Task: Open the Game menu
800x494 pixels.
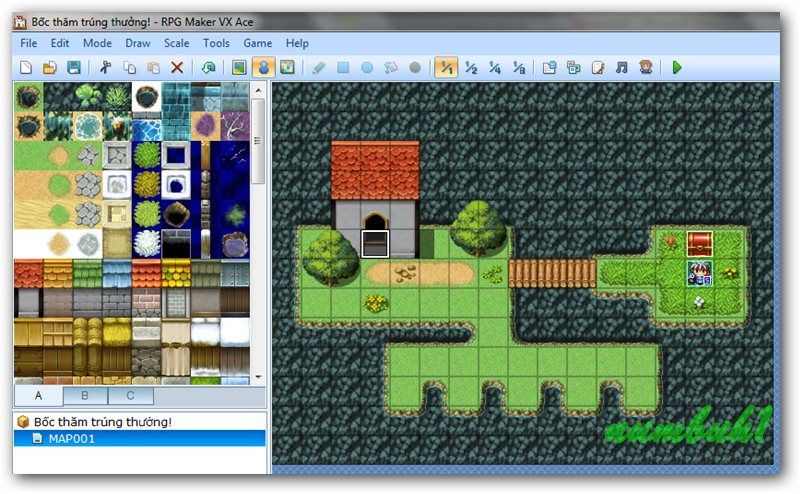Action: [258, 43]
